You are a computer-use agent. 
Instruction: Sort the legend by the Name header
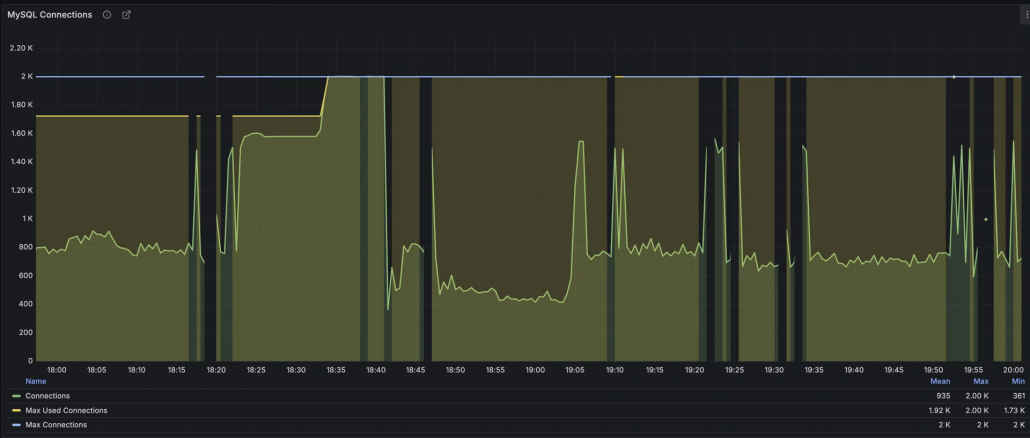35,381
